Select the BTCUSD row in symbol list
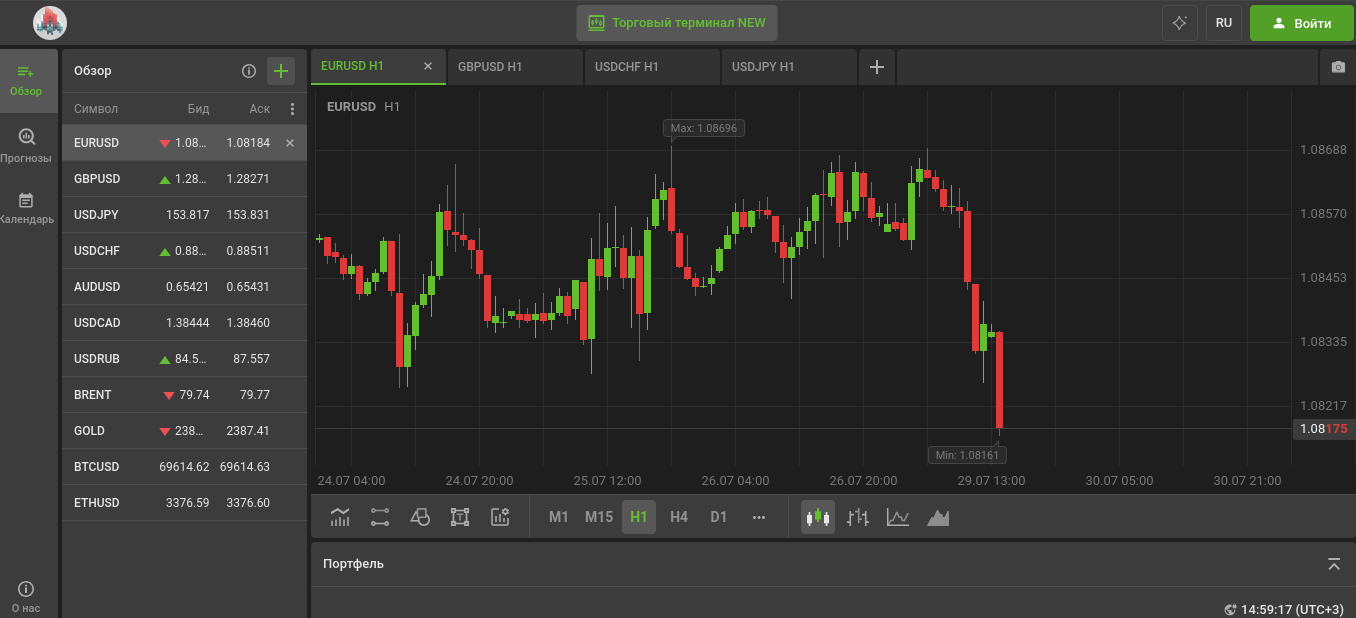 184,467
